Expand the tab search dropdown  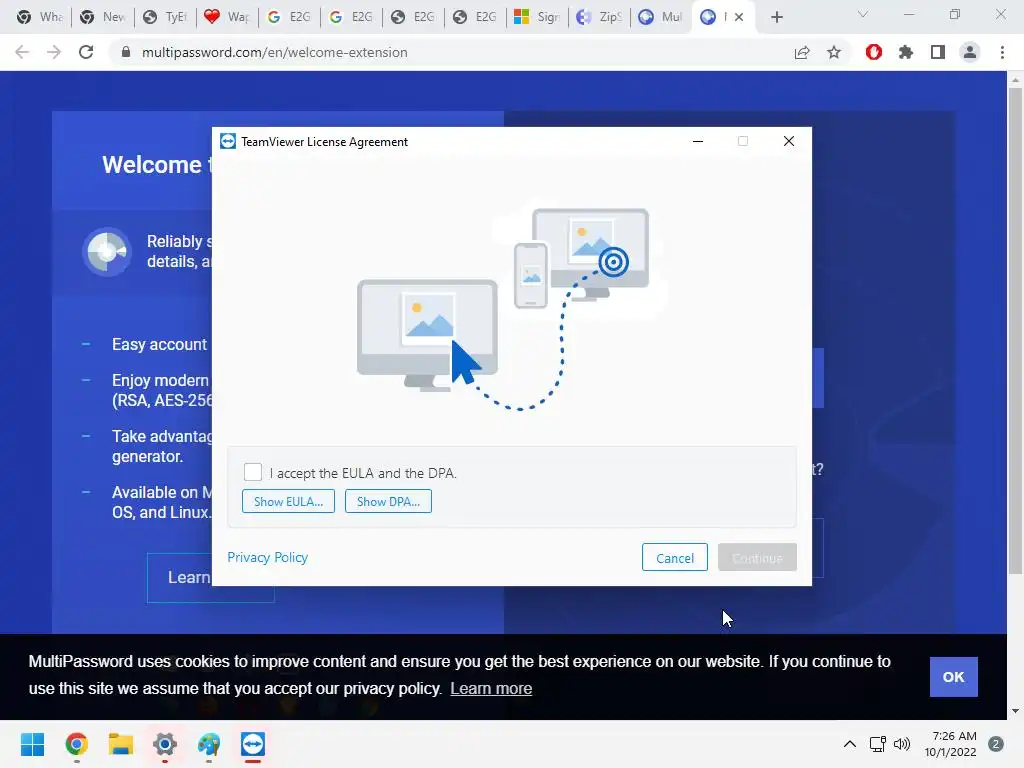tap(863, 14)
